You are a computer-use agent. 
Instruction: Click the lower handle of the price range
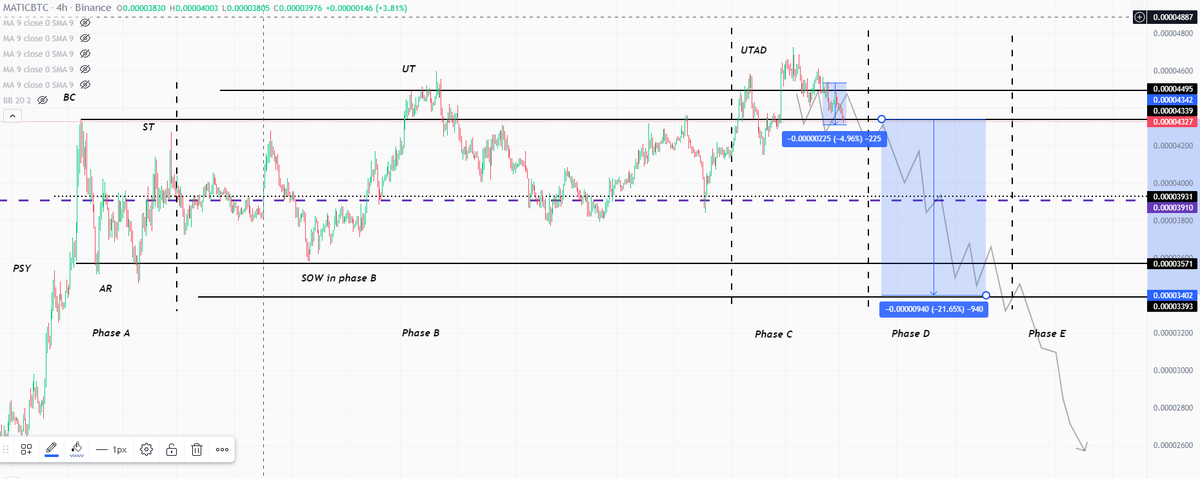point(987,295)
